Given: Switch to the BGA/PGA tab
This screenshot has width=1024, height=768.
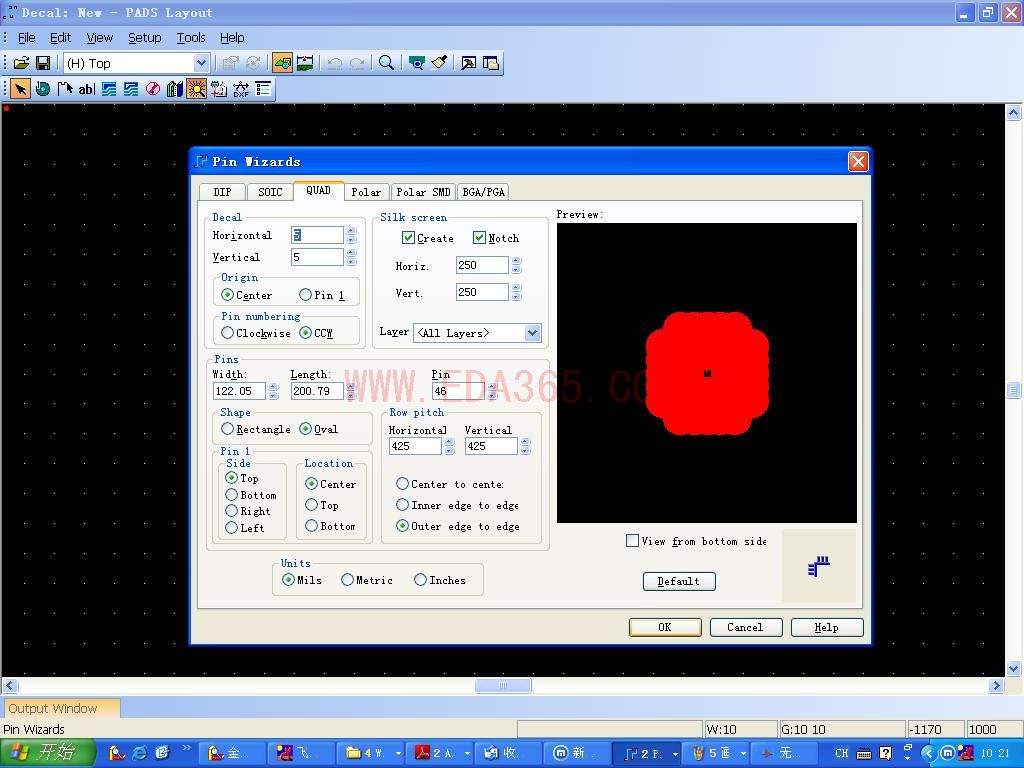Looking at the screenshot, I should pos(483,192).
